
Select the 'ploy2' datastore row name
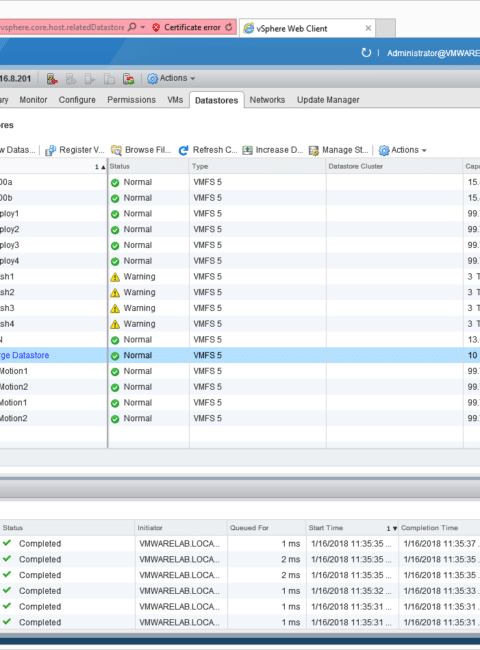click(x=10, y=229)
